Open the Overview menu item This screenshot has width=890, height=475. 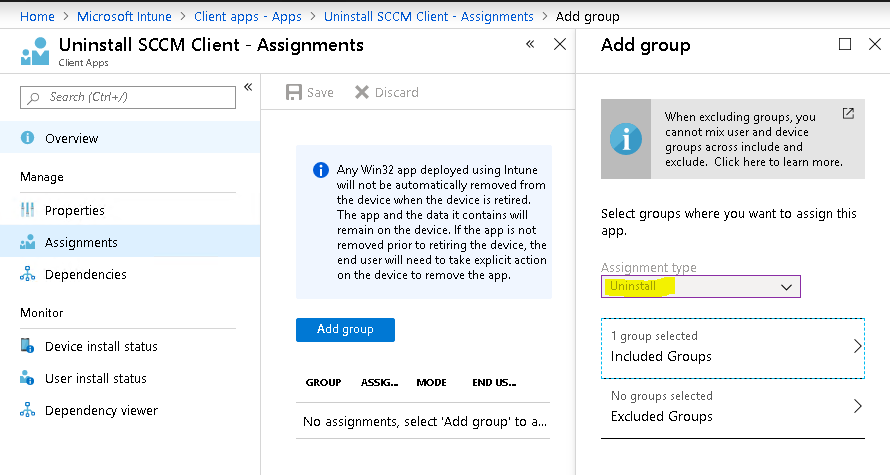pos(130,138)
